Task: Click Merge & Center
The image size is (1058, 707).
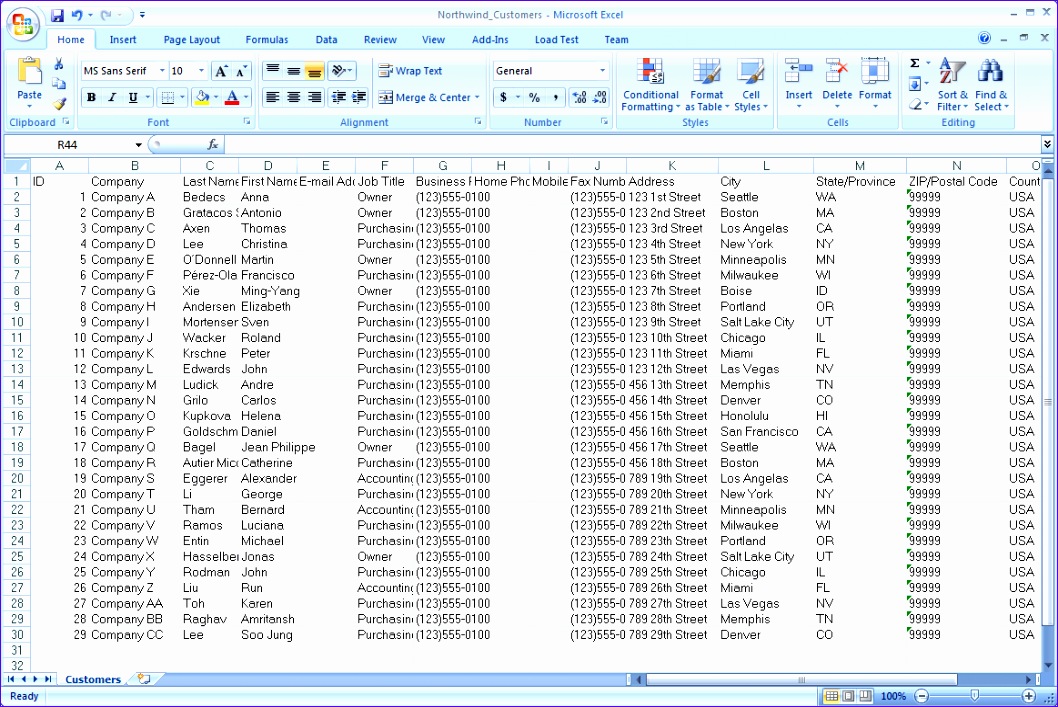Action: click(x=424, y=97)
